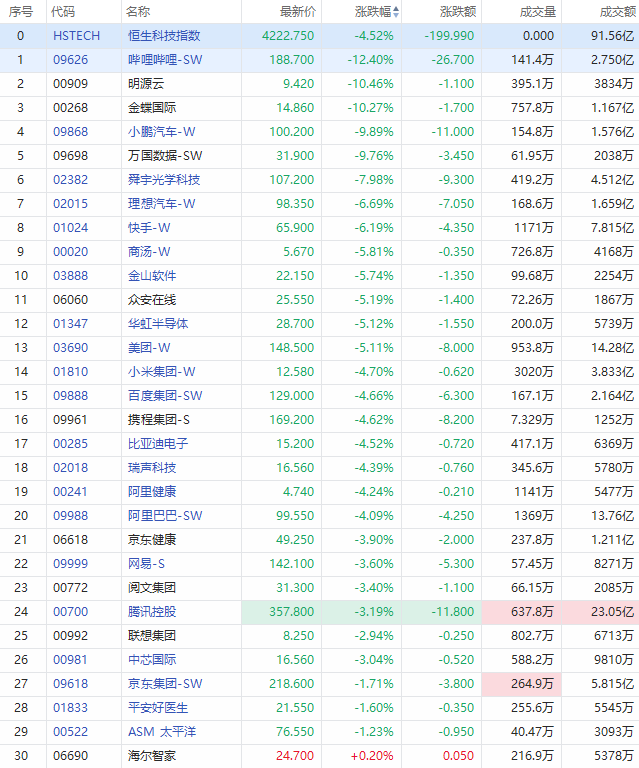Open 平安好医生 stock
The height and width of the screenshot is (768, 639).
coord(158,708)
